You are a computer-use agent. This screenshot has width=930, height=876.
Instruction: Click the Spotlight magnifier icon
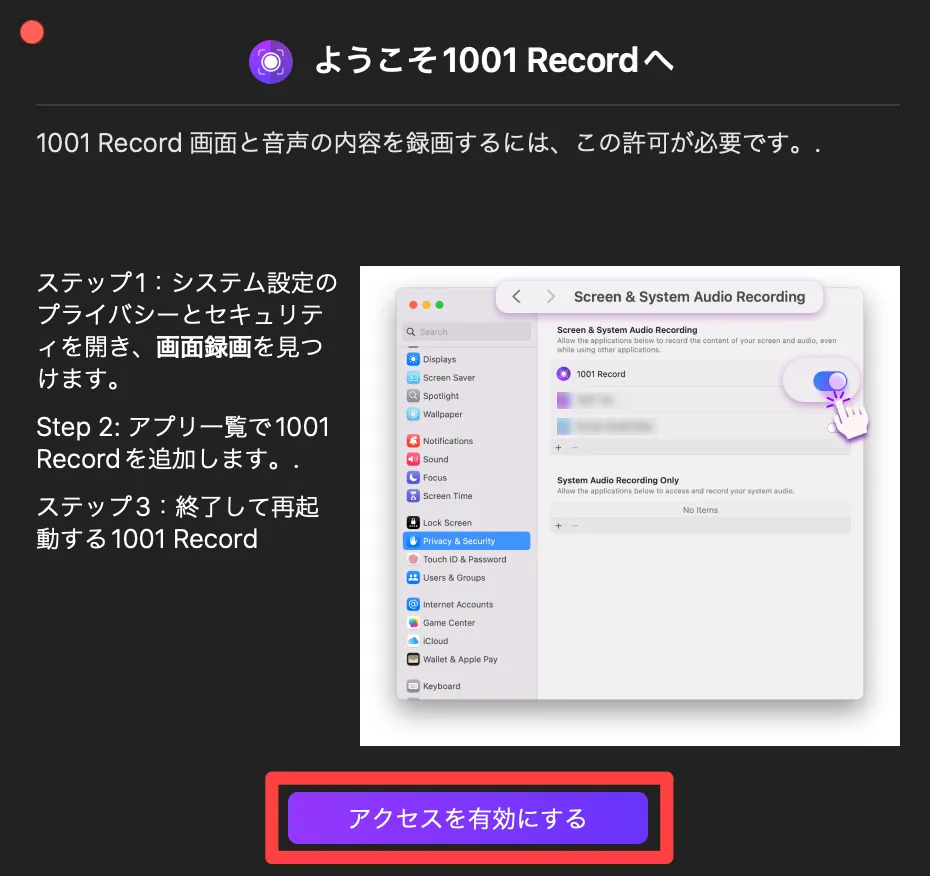click(x=413, y=396)
